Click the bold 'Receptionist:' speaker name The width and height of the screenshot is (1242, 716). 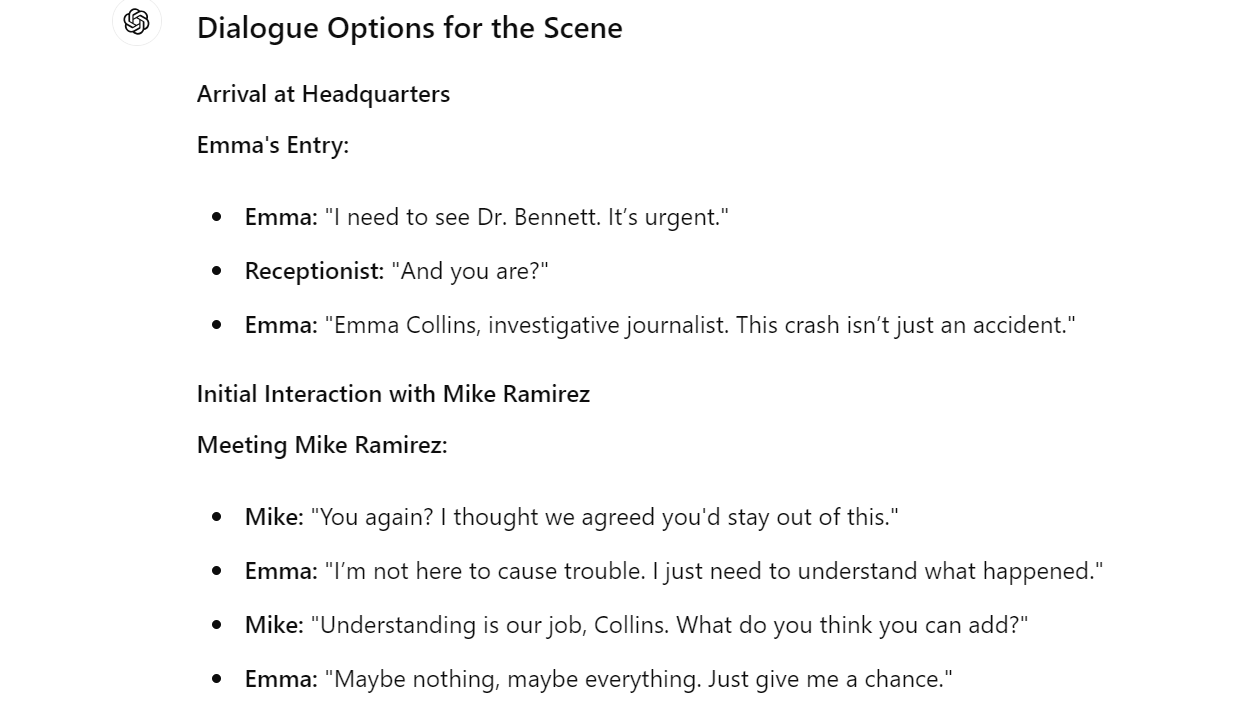(315, 271)
